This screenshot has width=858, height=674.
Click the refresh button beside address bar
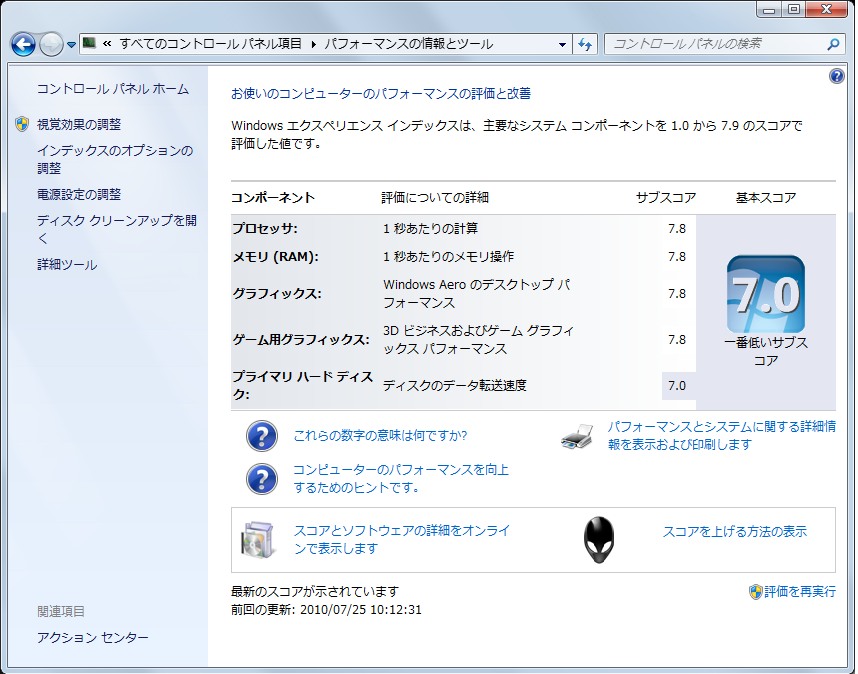(585, 44)
